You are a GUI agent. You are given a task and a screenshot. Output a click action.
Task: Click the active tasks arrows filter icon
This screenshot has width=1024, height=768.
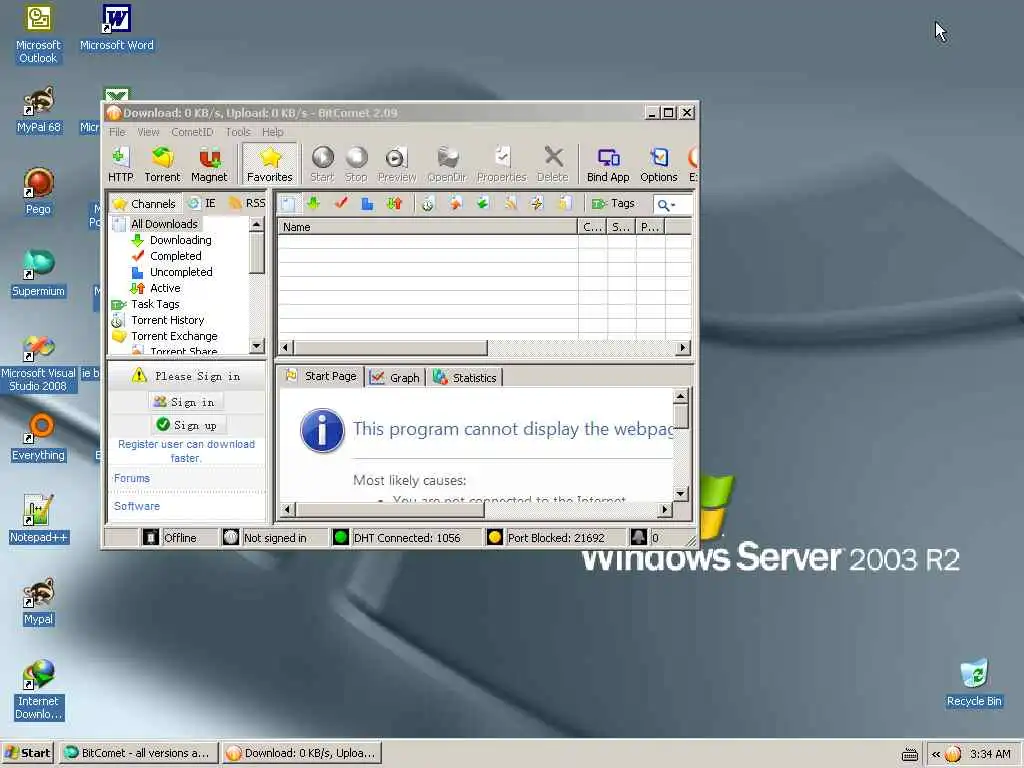(394, 204)
